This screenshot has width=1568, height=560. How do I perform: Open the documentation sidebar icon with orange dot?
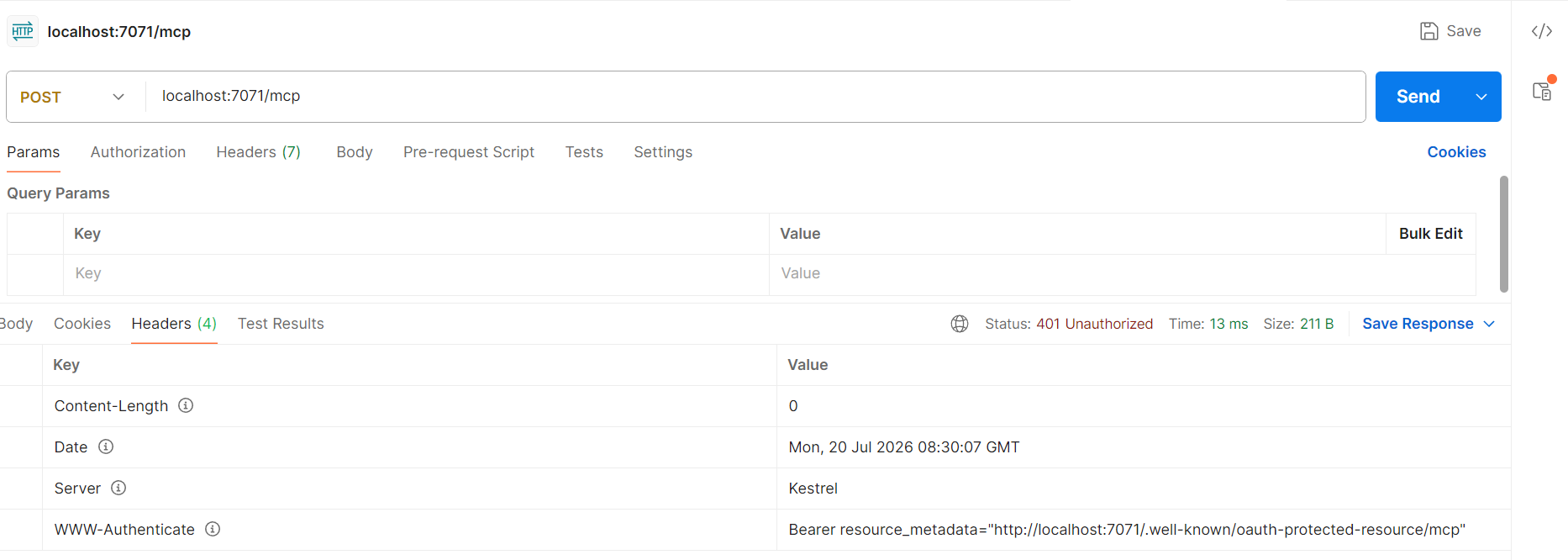point(1543,90)
